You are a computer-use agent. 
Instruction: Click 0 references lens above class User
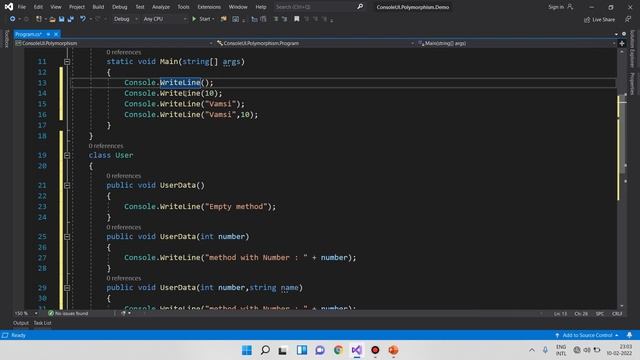[x=106, y=146]
